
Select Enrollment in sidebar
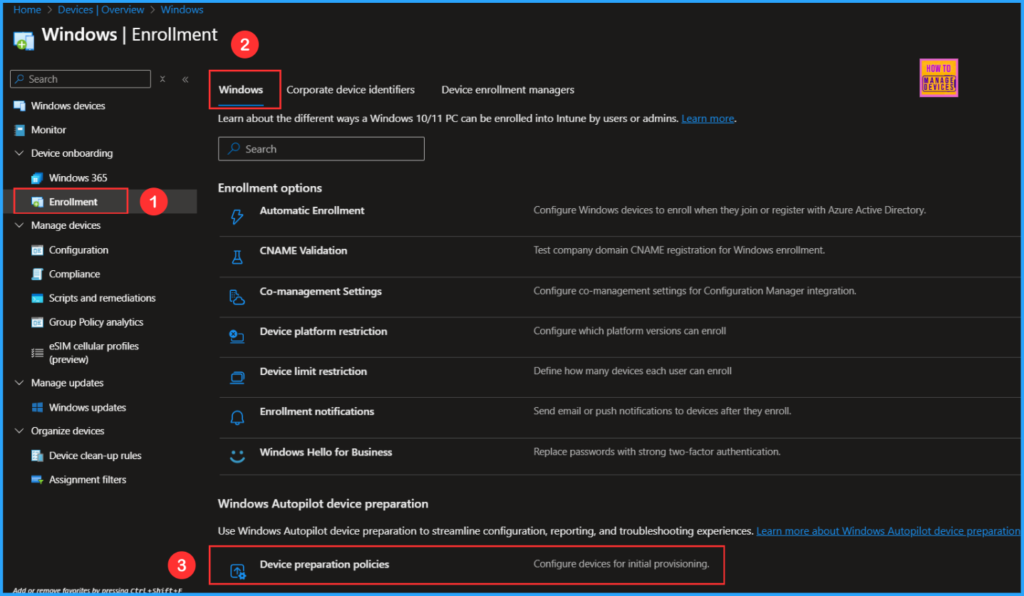click(73, 202)
